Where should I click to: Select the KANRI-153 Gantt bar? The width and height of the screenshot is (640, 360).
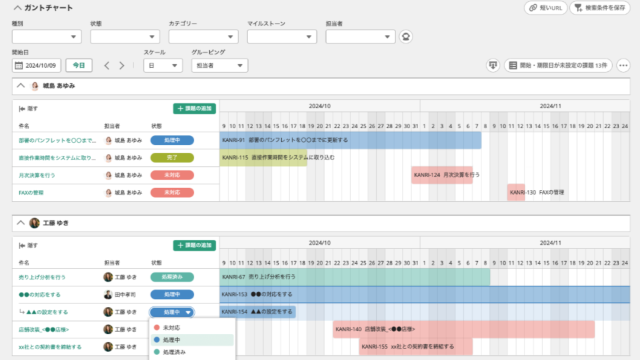[425, 295]
